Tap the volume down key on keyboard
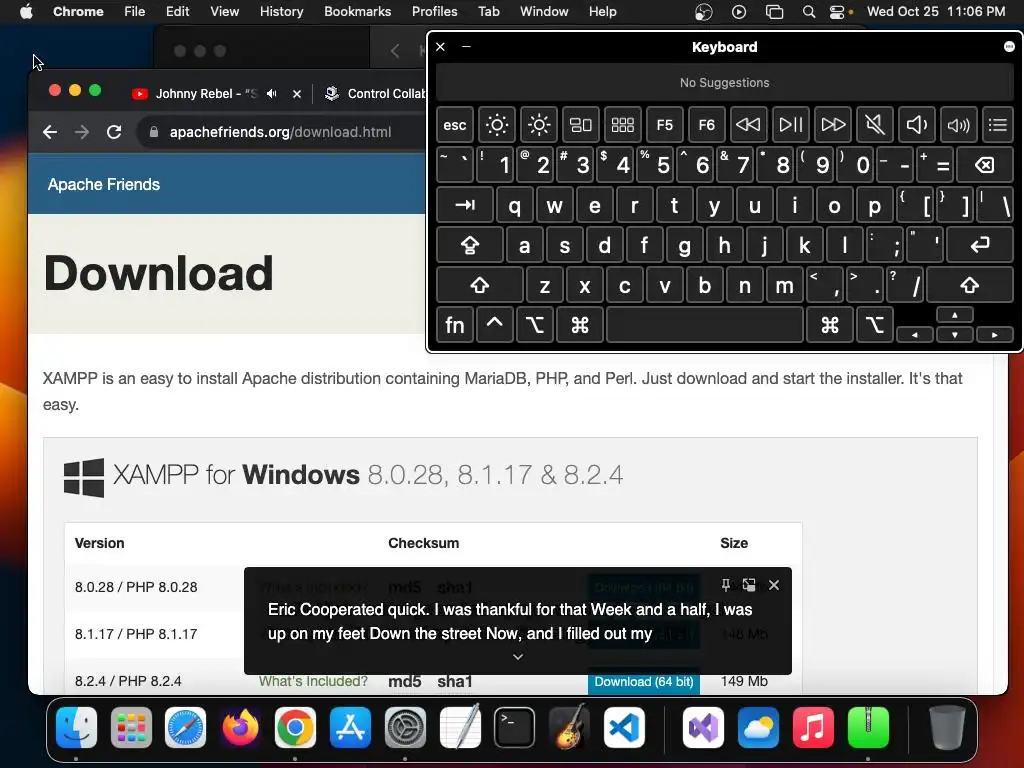Image resolution: width=1024 pixels, height=768 pixels. click(916, 125)
